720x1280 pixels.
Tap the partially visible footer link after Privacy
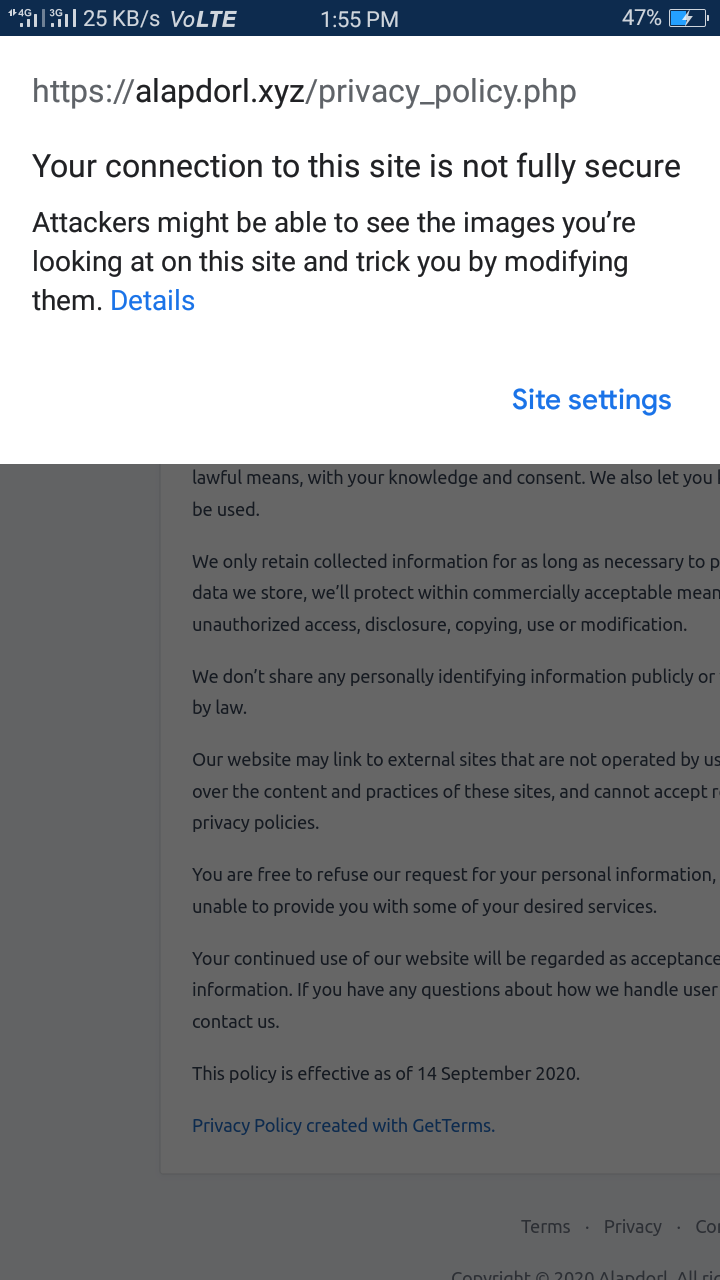pyautogui.click(x=707, y=1226)
